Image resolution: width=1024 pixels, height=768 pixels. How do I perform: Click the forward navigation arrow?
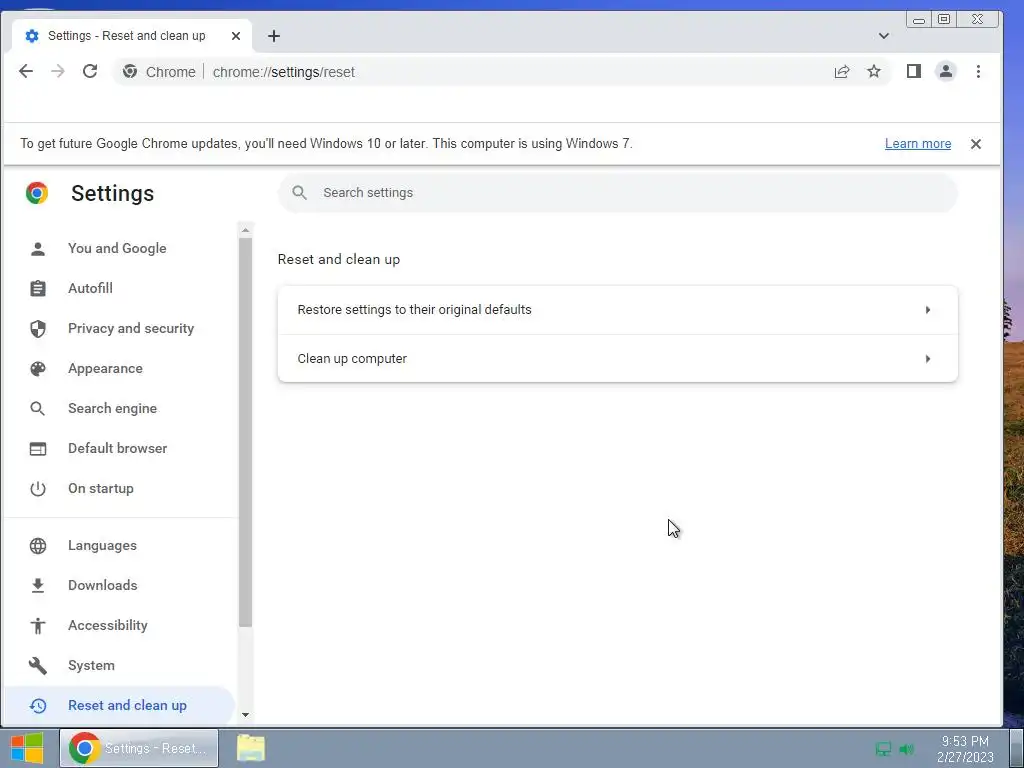coord(58,71)
